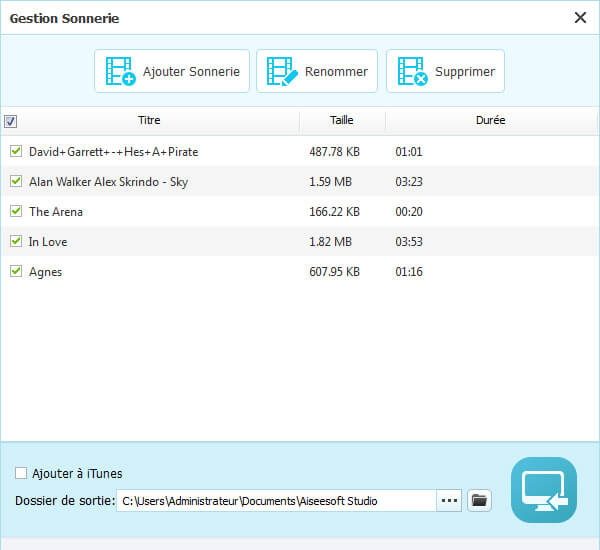Select the In Love ringtone title
Screen dimensions: 600x550
48,242
